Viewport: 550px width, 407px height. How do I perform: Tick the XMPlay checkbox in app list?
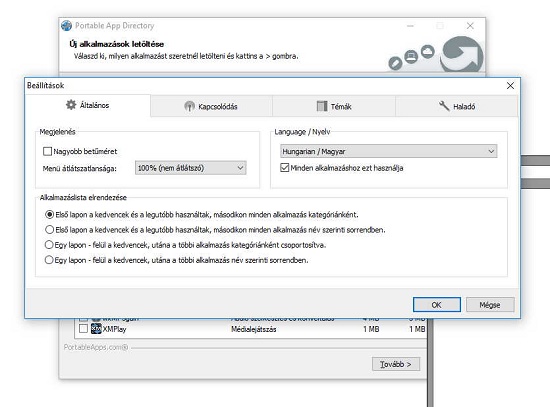click(83, 329)
